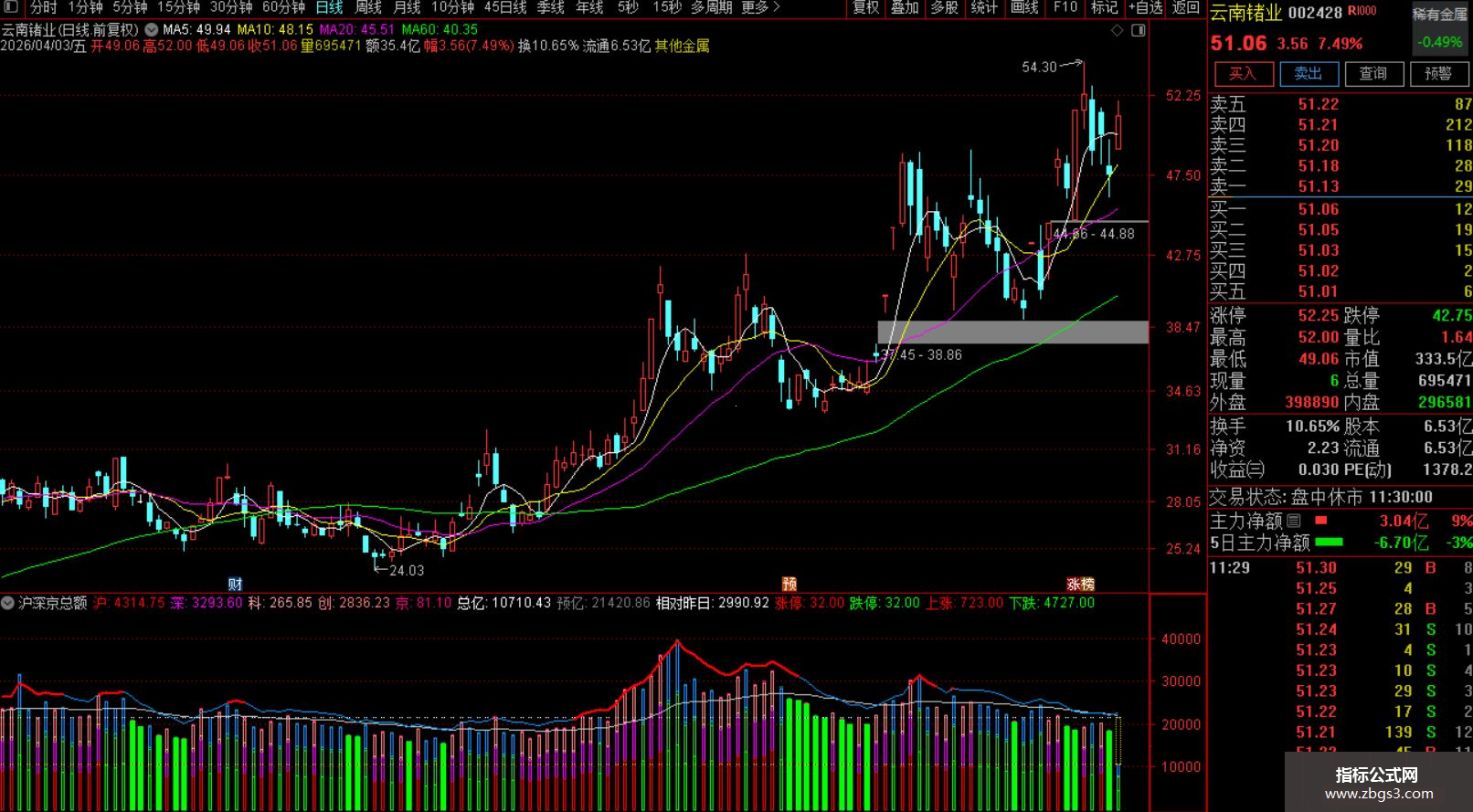Screen dimensions: 1473x812
Task: Switch to the 1分钟 period tab
Action: coord(85,7)
